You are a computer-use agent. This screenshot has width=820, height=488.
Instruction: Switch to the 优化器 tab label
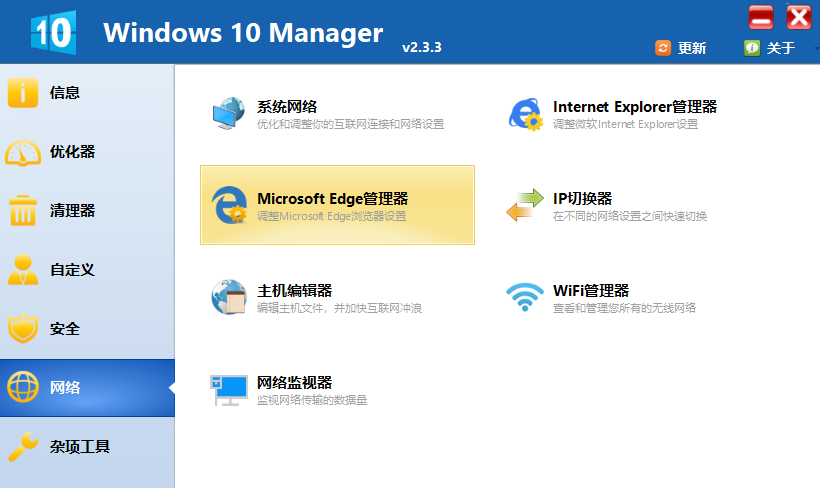pos(72,152)
